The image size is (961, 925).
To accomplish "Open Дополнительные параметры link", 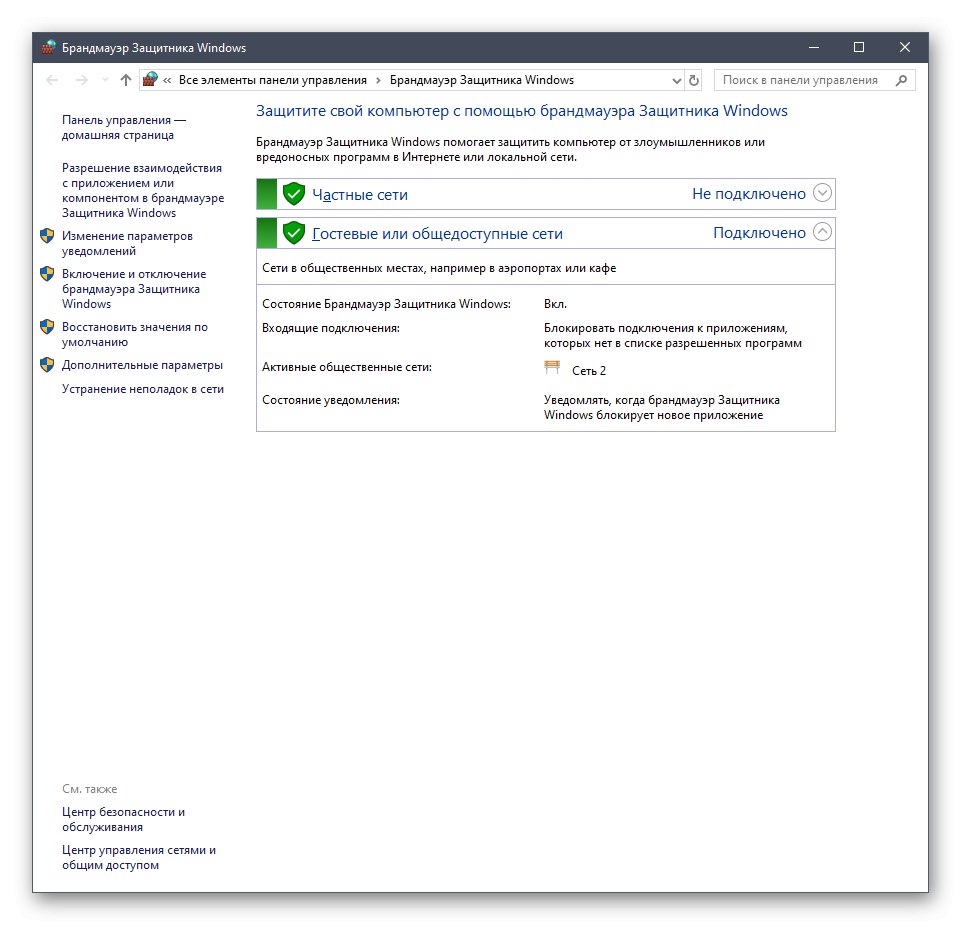I will pyautogui.click(x=142, y=365).
